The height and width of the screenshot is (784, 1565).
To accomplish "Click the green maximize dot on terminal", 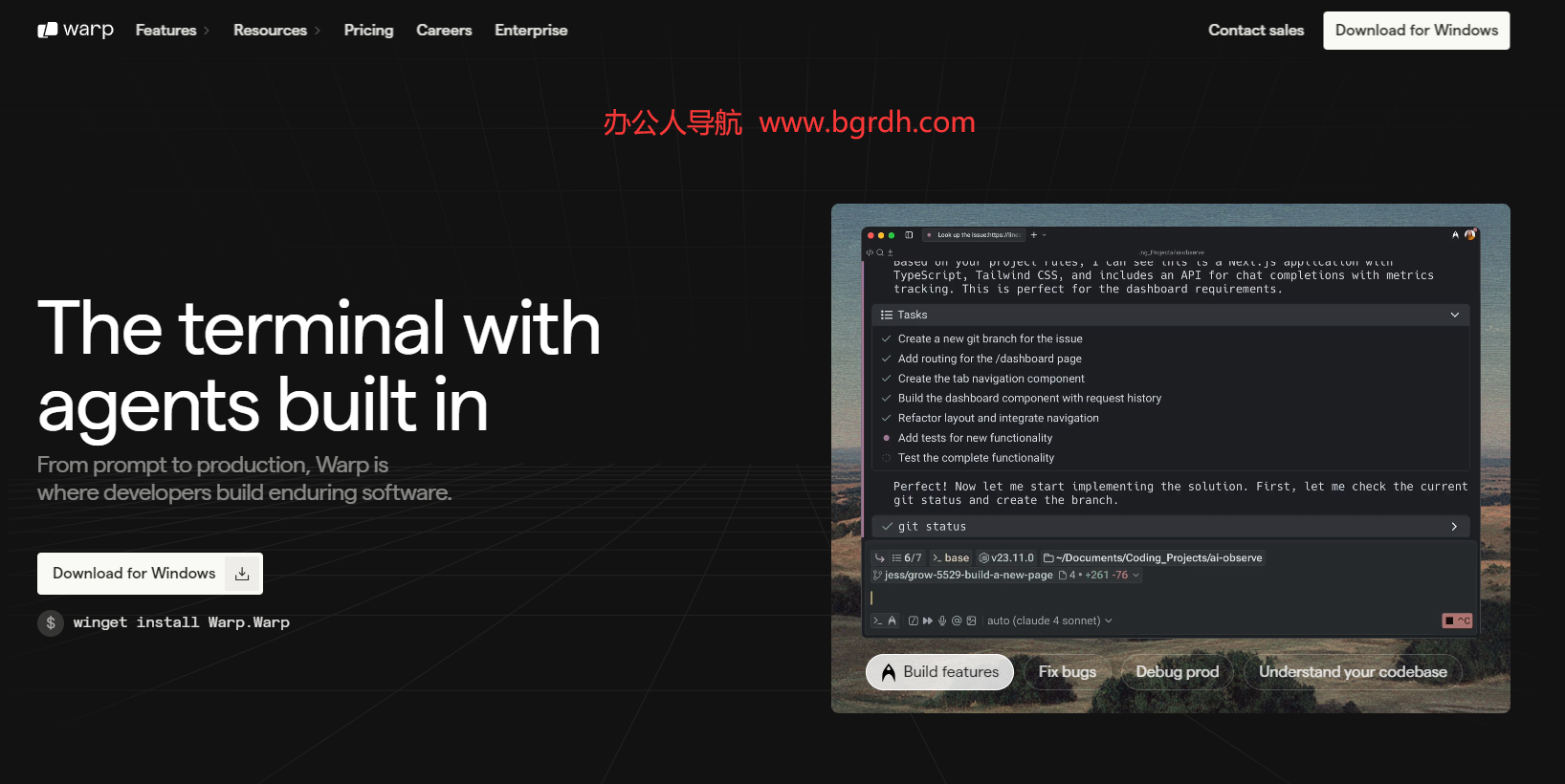I will click(892, 235).
